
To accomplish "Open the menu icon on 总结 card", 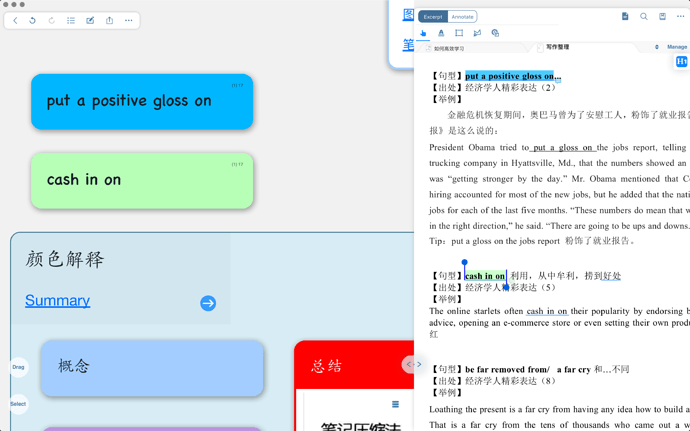I will click(395, 404).
